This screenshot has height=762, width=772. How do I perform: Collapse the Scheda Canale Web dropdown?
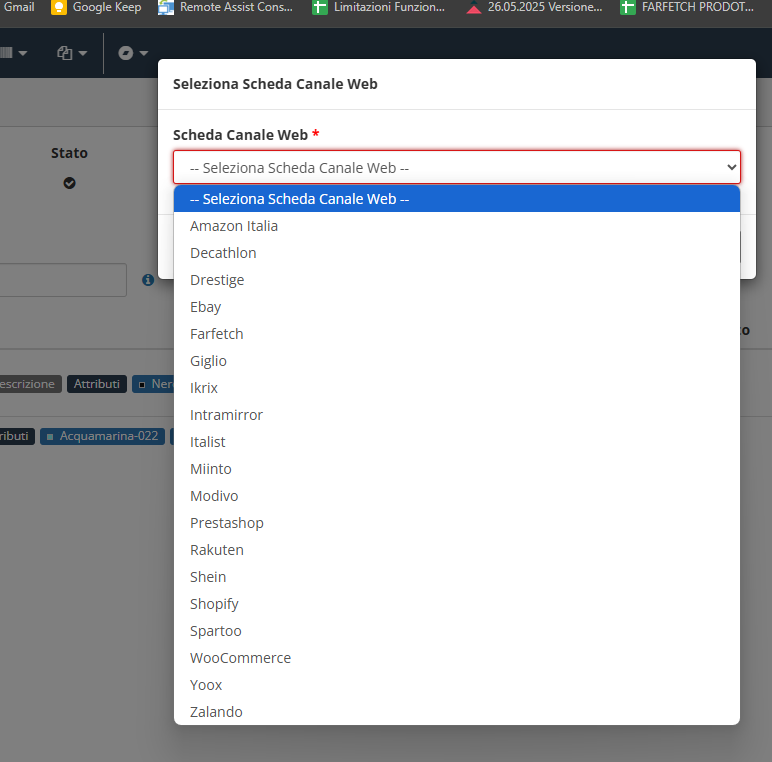(456, 167)
